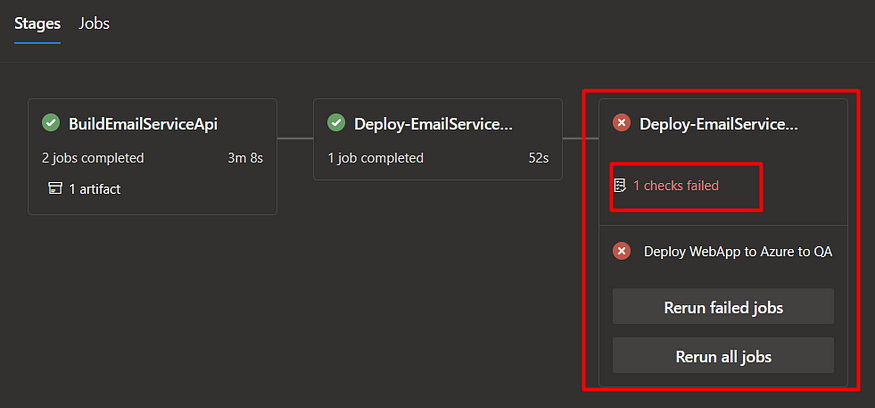Click the Rerun all jobs button
The height and width of the screenshot is (408, 875).
click(x=723, y=356)
